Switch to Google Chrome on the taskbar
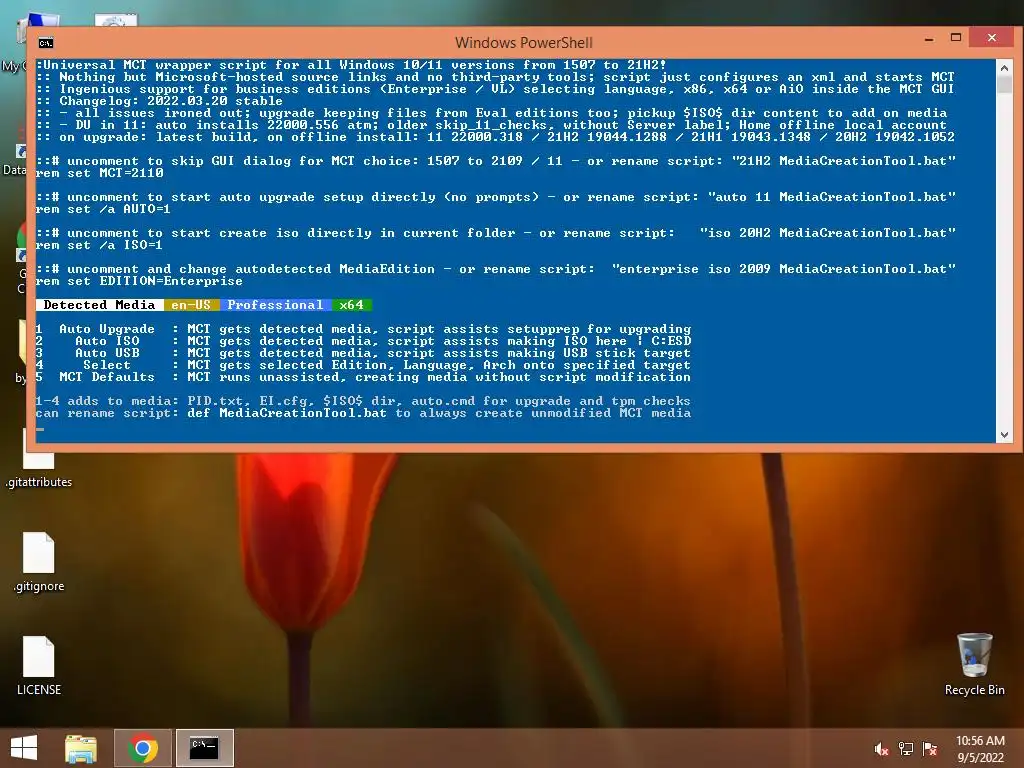1024x768 pixels. 142,748
